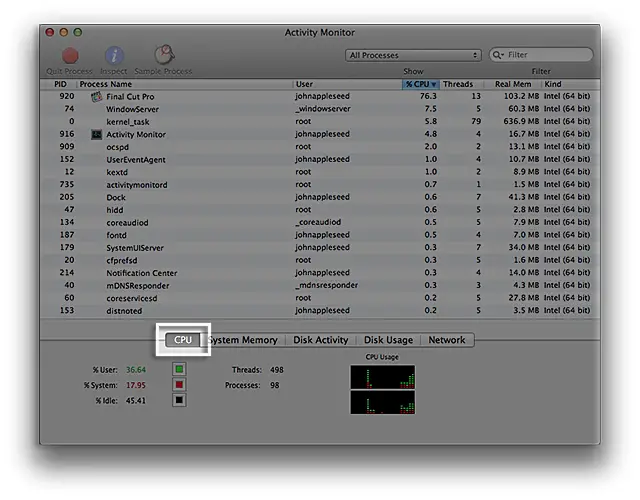Click the Activity Monitor row icon

96,134
